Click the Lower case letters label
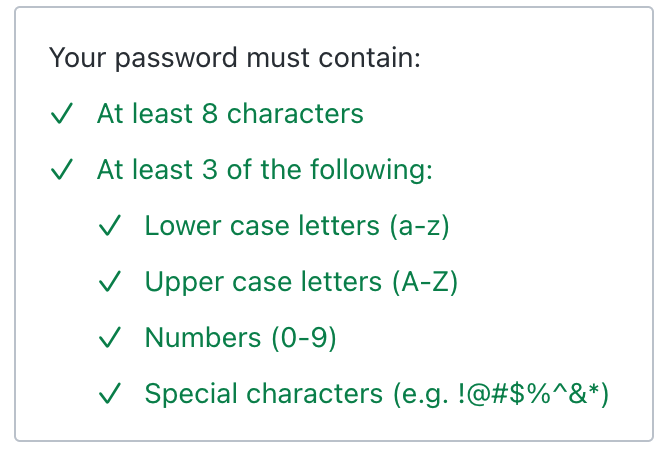Image resolution: width=670 pixels, height=450 pixels. click(x=262, y=226)
